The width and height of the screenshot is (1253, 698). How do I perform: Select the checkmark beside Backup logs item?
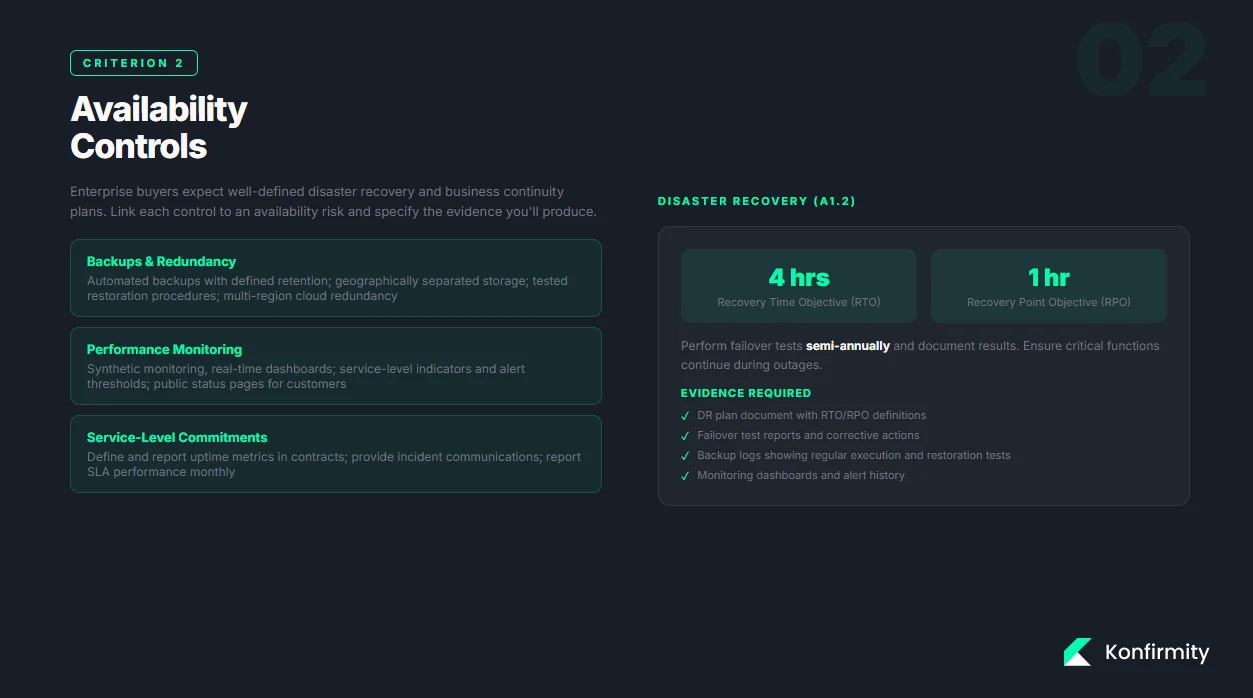coord(685,455)
